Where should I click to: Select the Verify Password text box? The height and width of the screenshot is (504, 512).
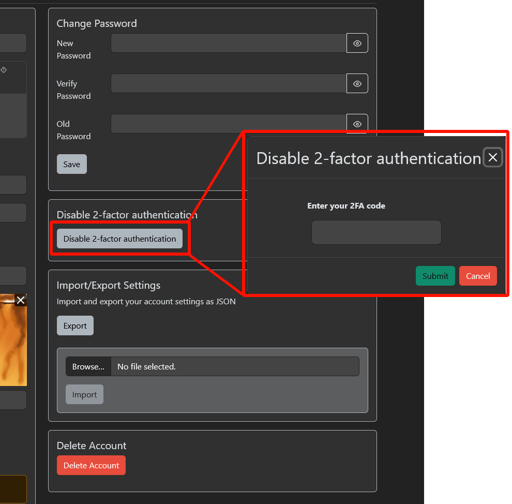[228, 83]
